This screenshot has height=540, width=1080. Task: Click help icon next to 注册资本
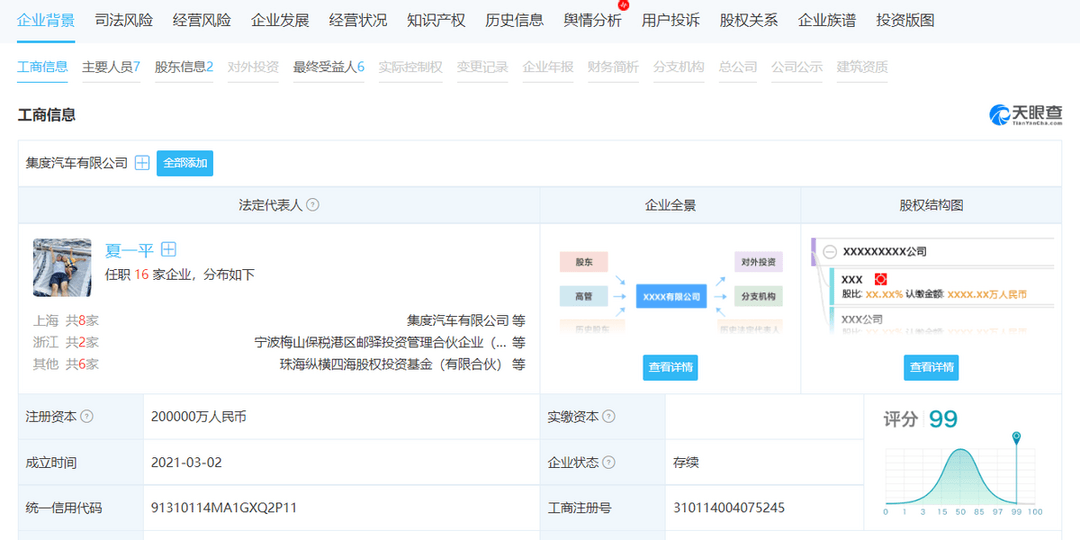click(87, 417)
